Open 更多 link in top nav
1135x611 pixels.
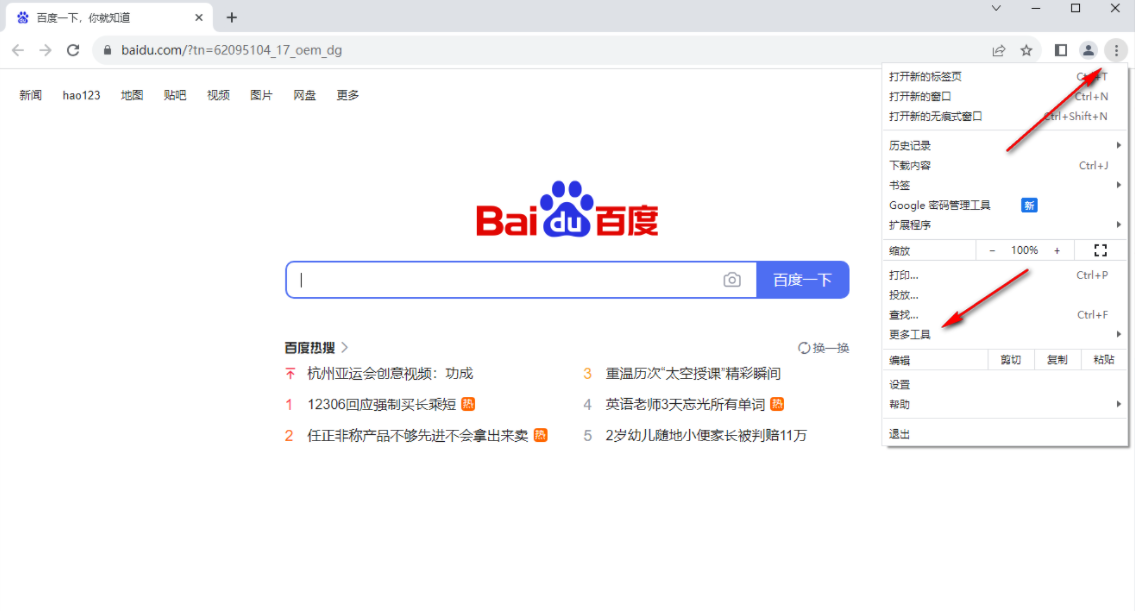pos(347,95)
